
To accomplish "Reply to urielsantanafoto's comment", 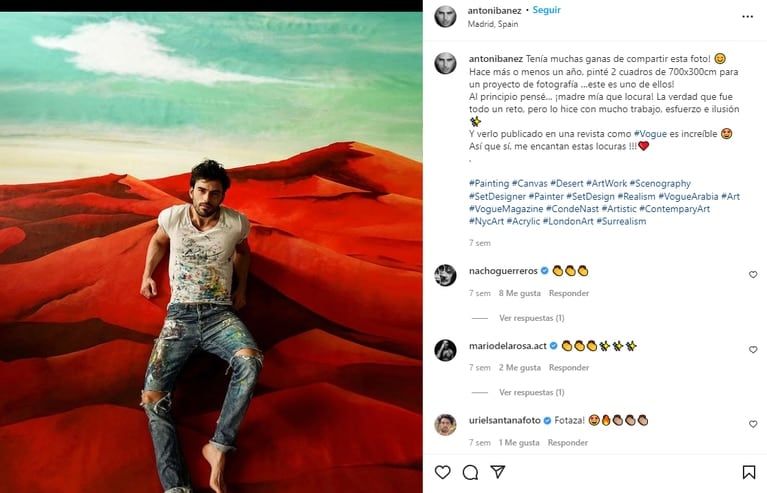I will pyautogui.click(x=569, y=442).
